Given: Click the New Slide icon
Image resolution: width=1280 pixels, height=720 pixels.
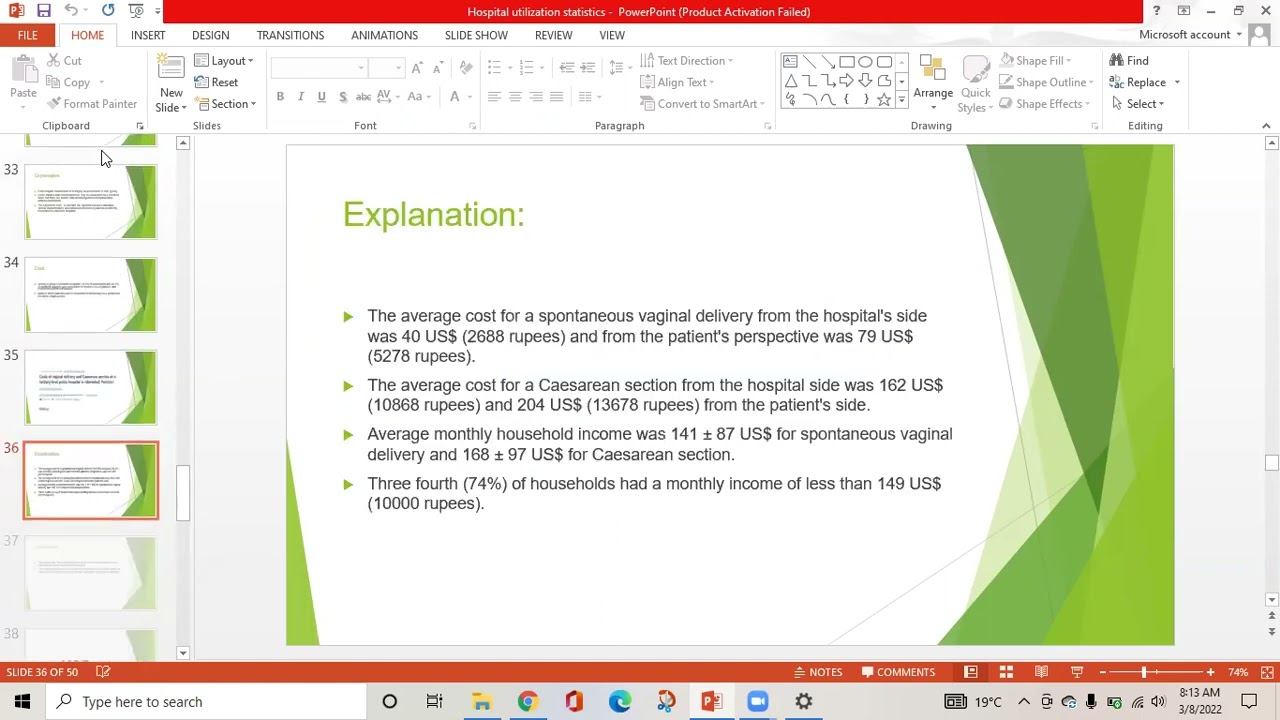Looking at the screenshot, I should 171,68.
